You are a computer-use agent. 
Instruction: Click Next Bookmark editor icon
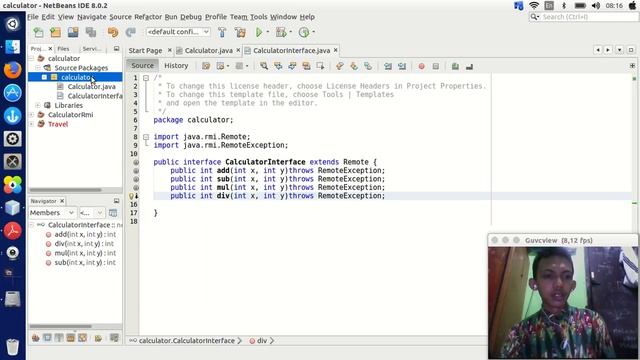[354, 66]
